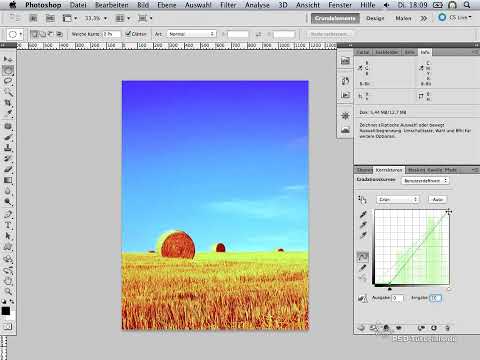Choose Subtract from selection mode
This screenshot has height=360, width=480.
click(x=51, y=34)
